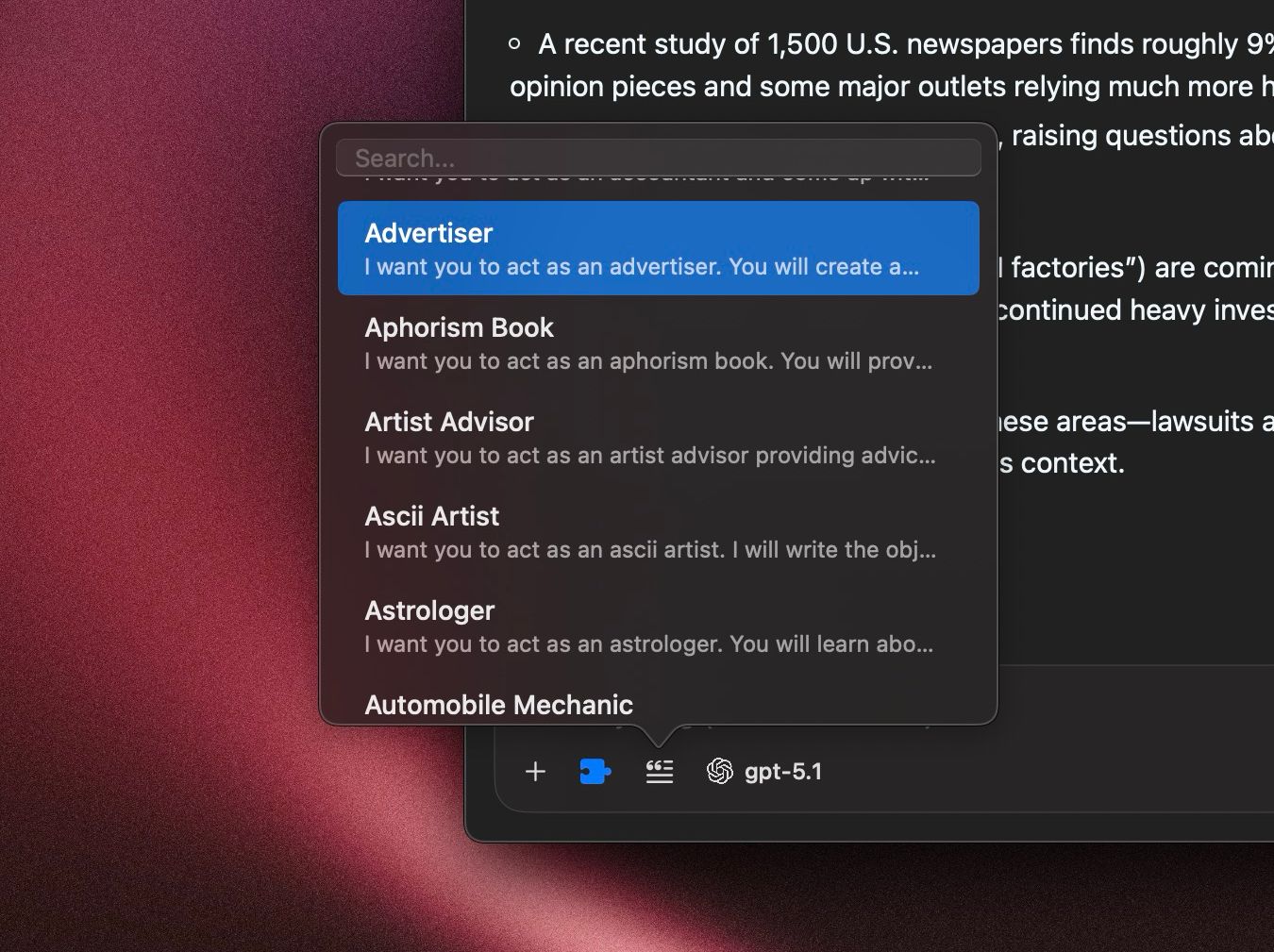Click the Aphorism Book description line

[x=647, y=361]
